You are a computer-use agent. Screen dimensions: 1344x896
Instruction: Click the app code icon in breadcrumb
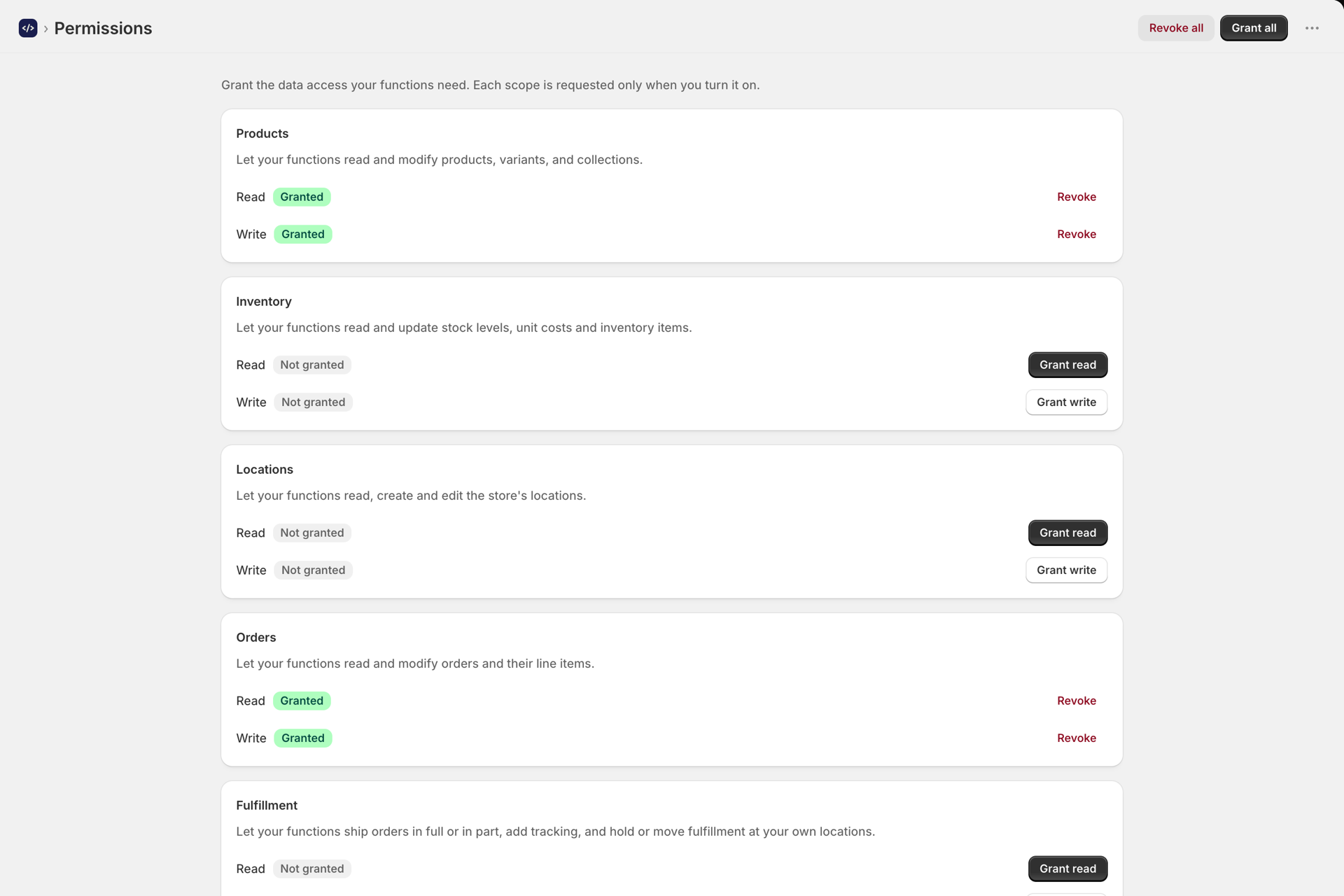coord(28,28)
